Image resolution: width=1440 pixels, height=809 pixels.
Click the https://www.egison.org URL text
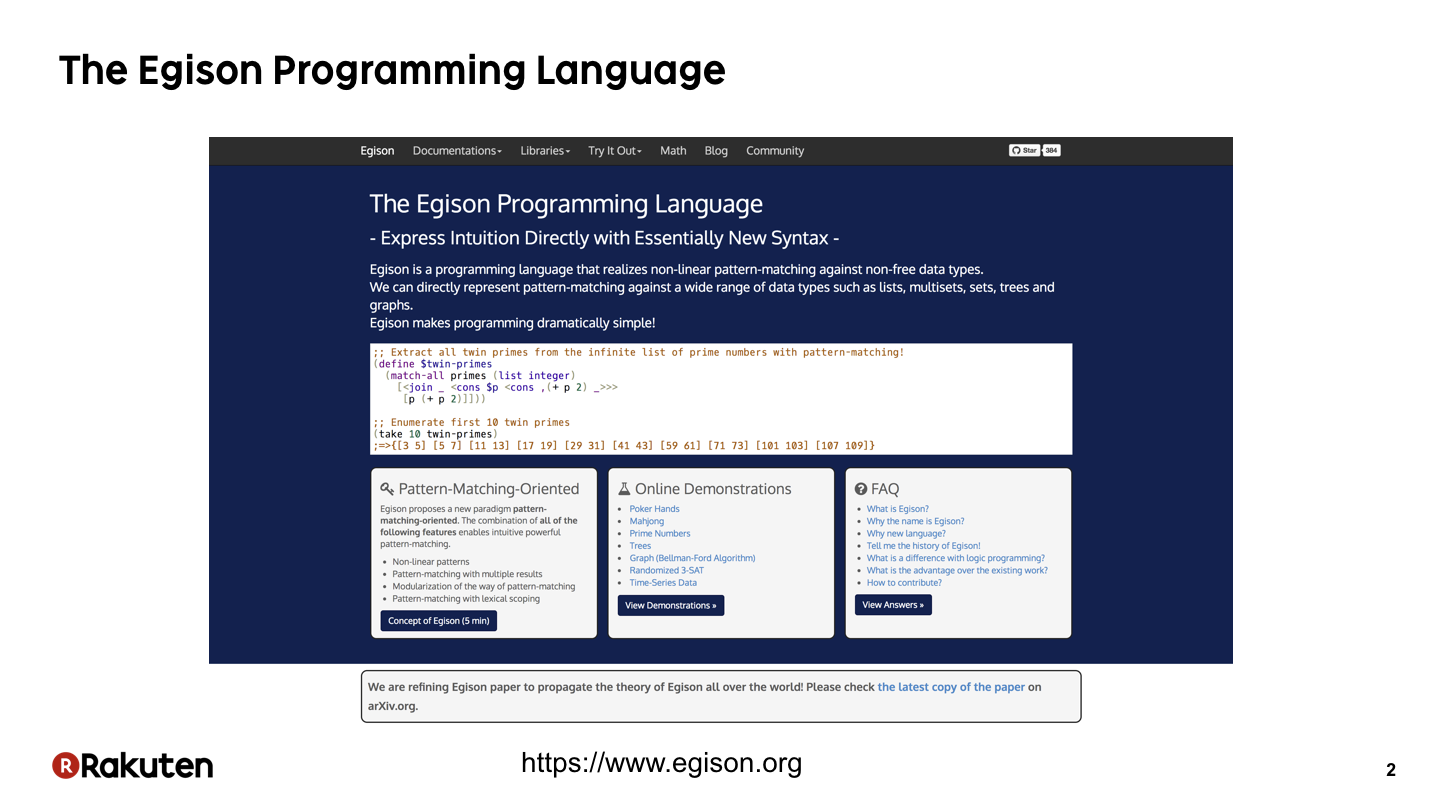pyautogui.click(x=661, y=764)
